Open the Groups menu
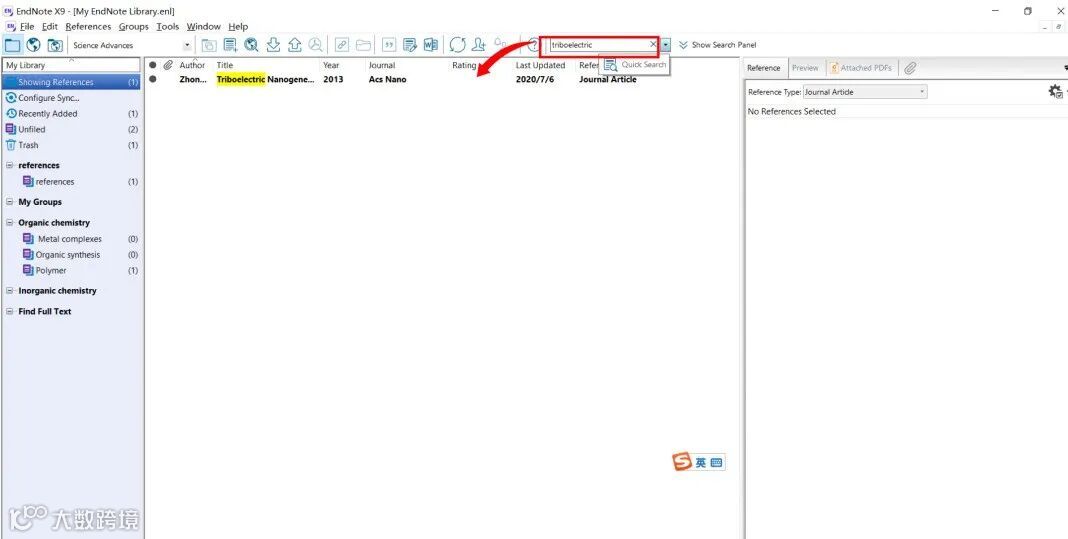This screenshot has width=1068, height=539. (x=134, y=27)
